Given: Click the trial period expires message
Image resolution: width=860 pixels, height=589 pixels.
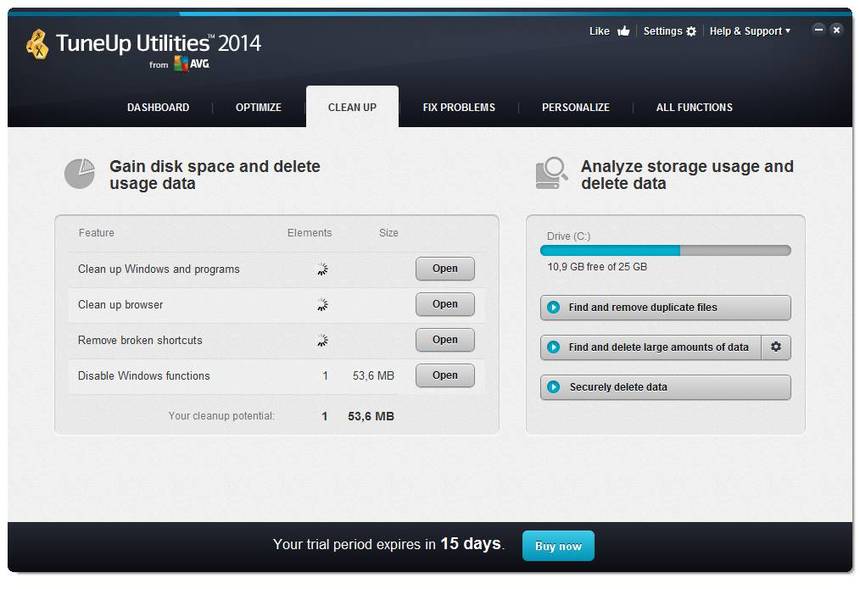Looking at the screenshot, I should [x=389, y=544].
